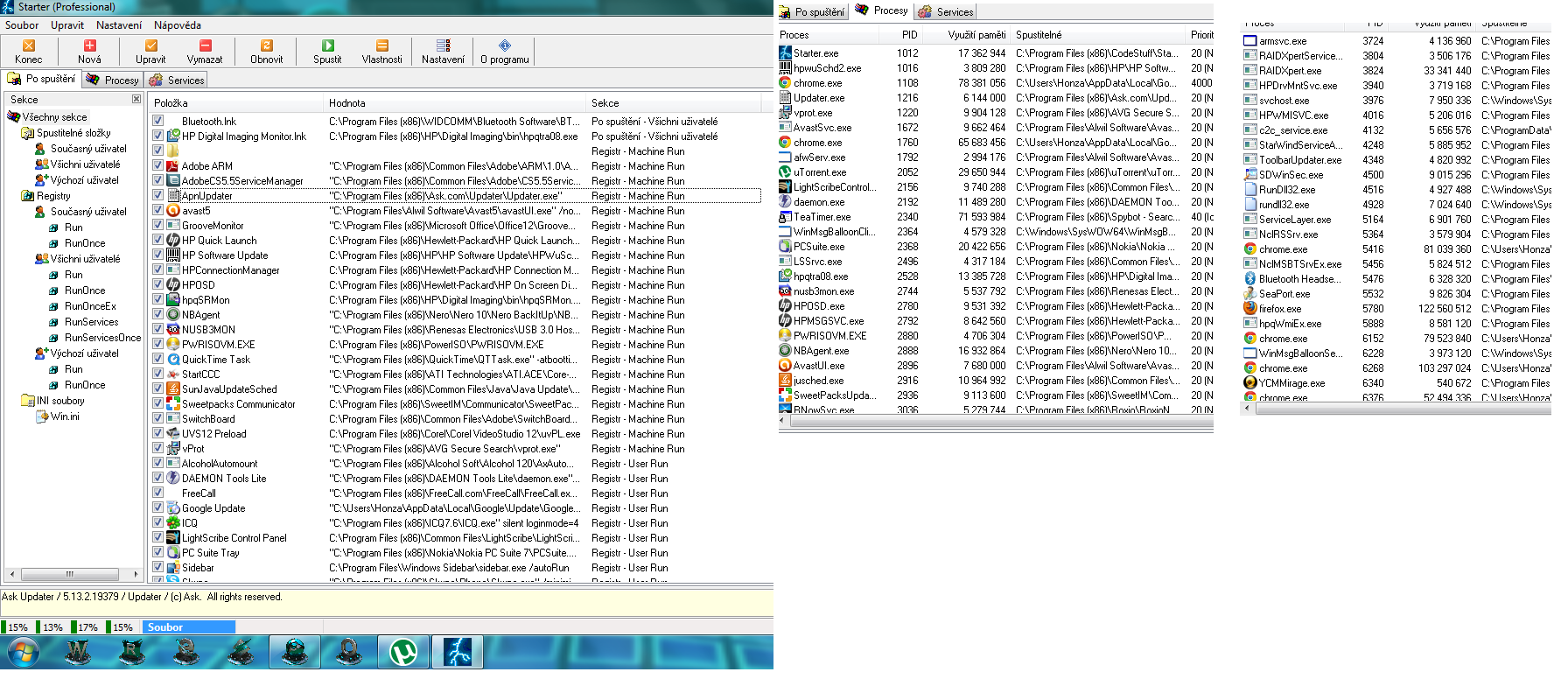
Task: Select the Starter.exe process row
Action: (x=996, y=53)
